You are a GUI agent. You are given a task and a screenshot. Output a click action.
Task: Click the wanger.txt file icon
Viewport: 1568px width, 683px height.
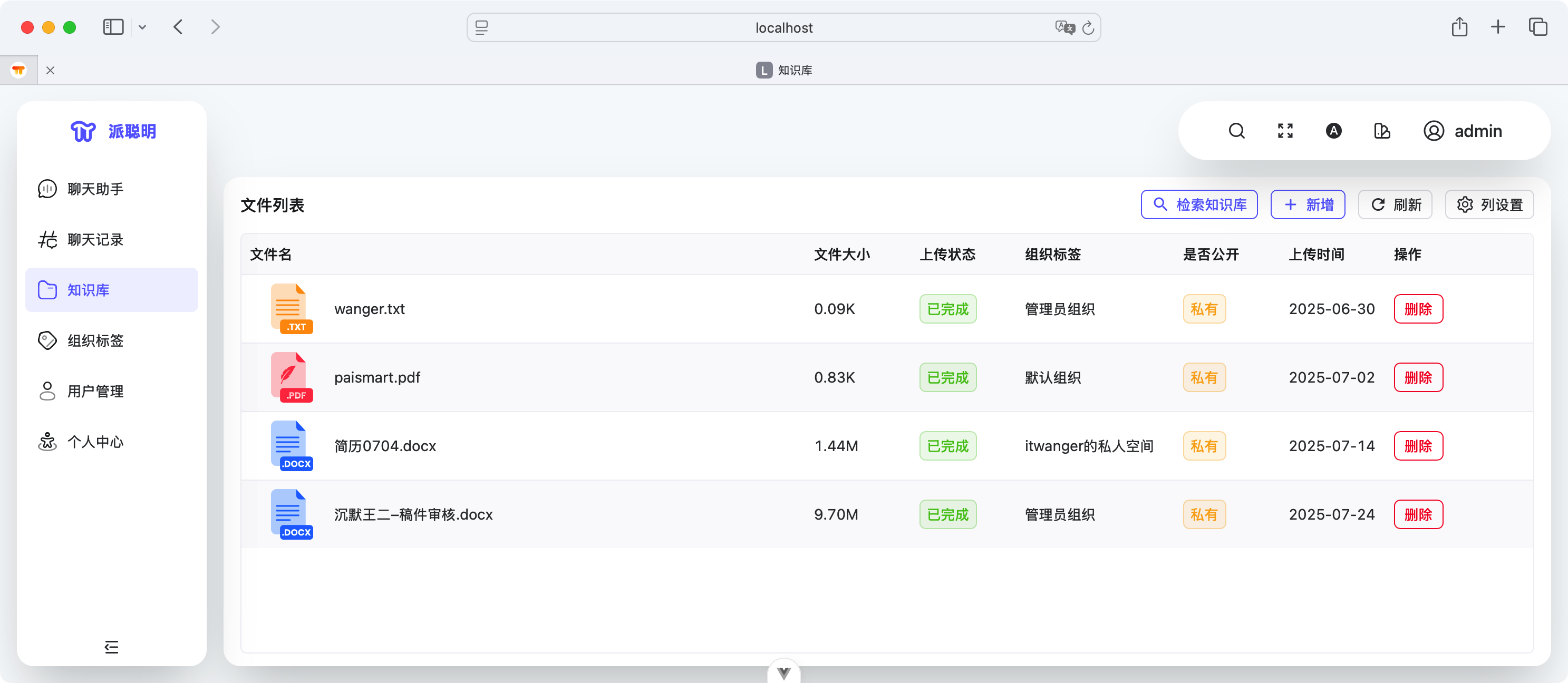pyautogui.click(x=291, y=308)
